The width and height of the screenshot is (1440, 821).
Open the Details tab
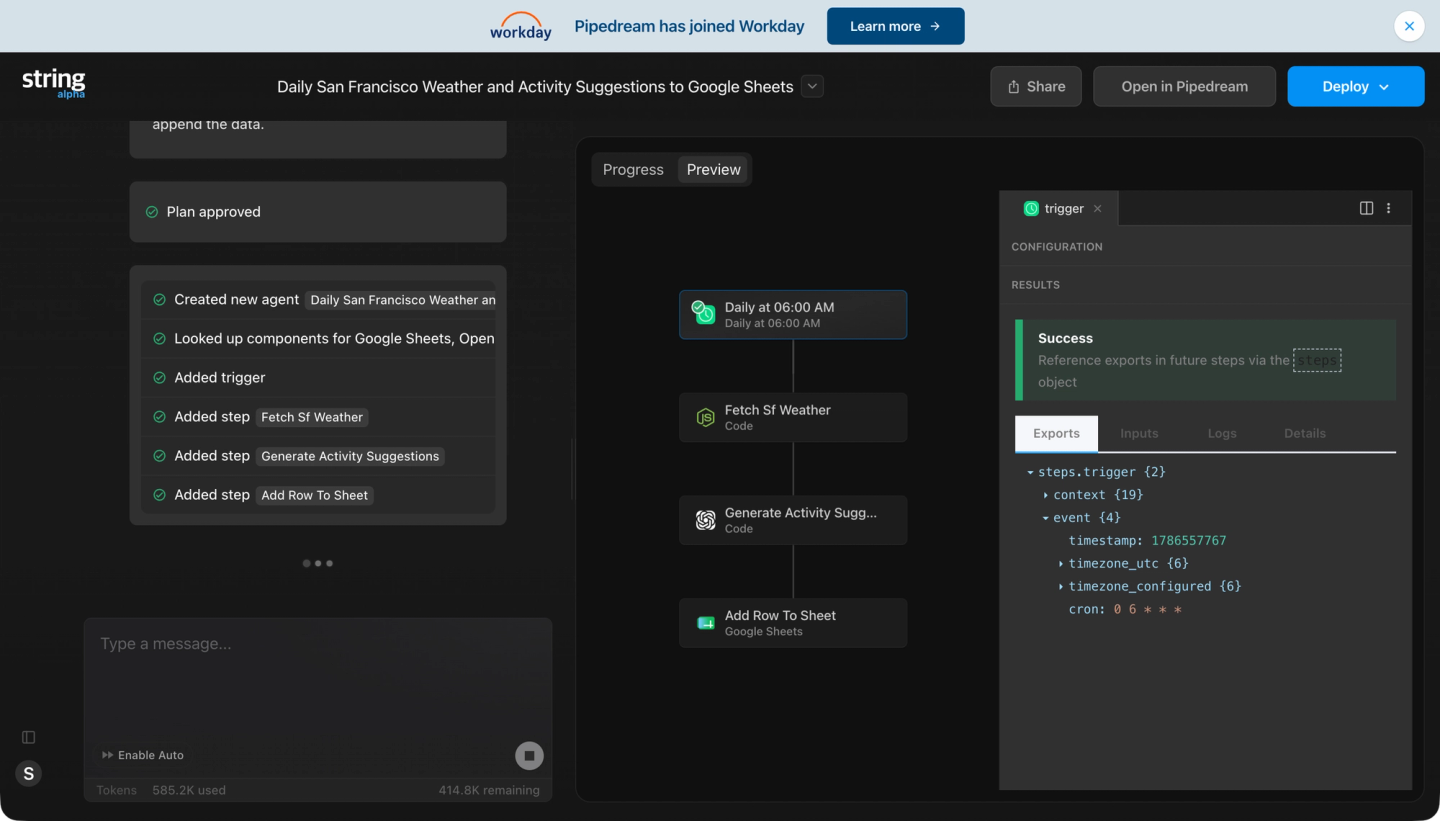tap(1305, 434)
